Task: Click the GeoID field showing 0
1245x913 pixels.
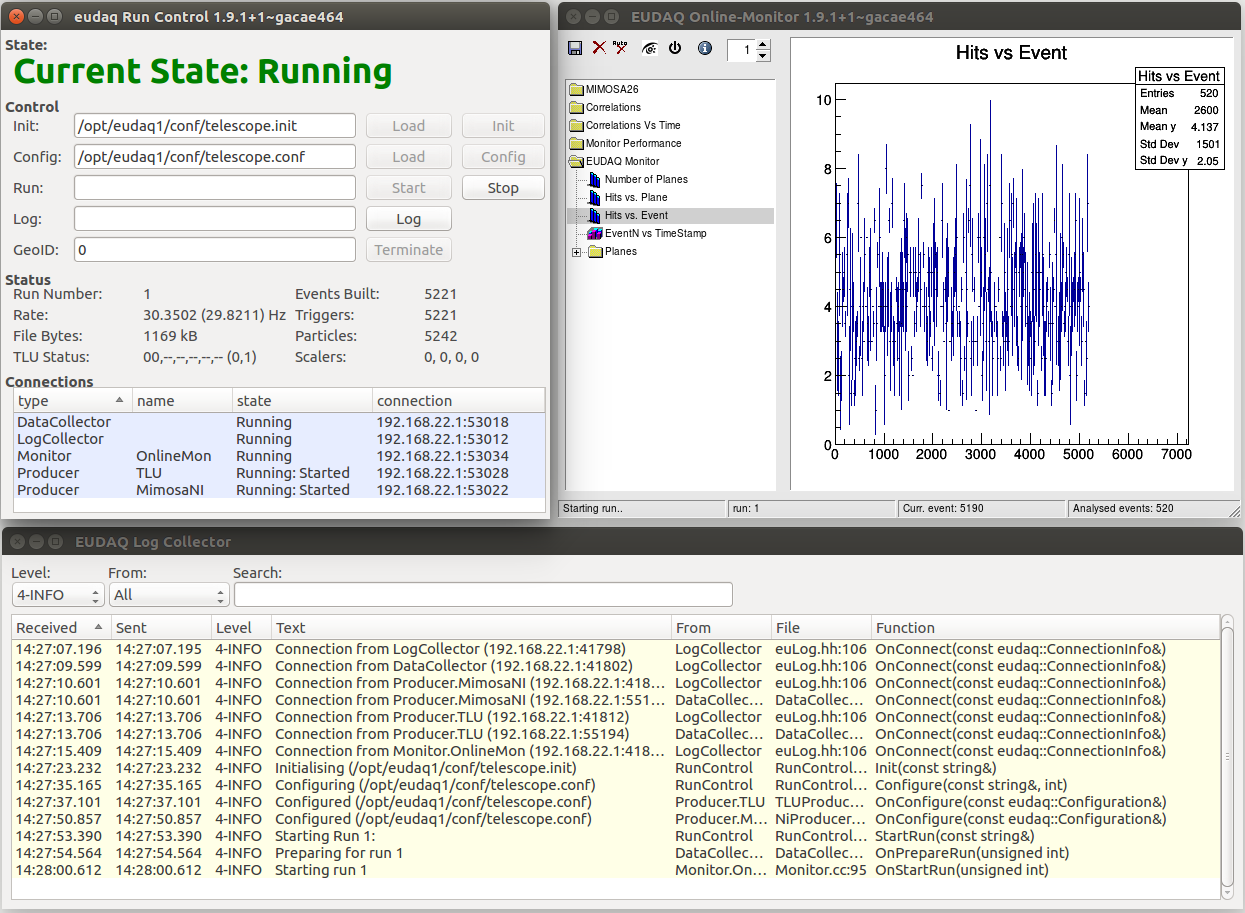Action: pos(215,250)
